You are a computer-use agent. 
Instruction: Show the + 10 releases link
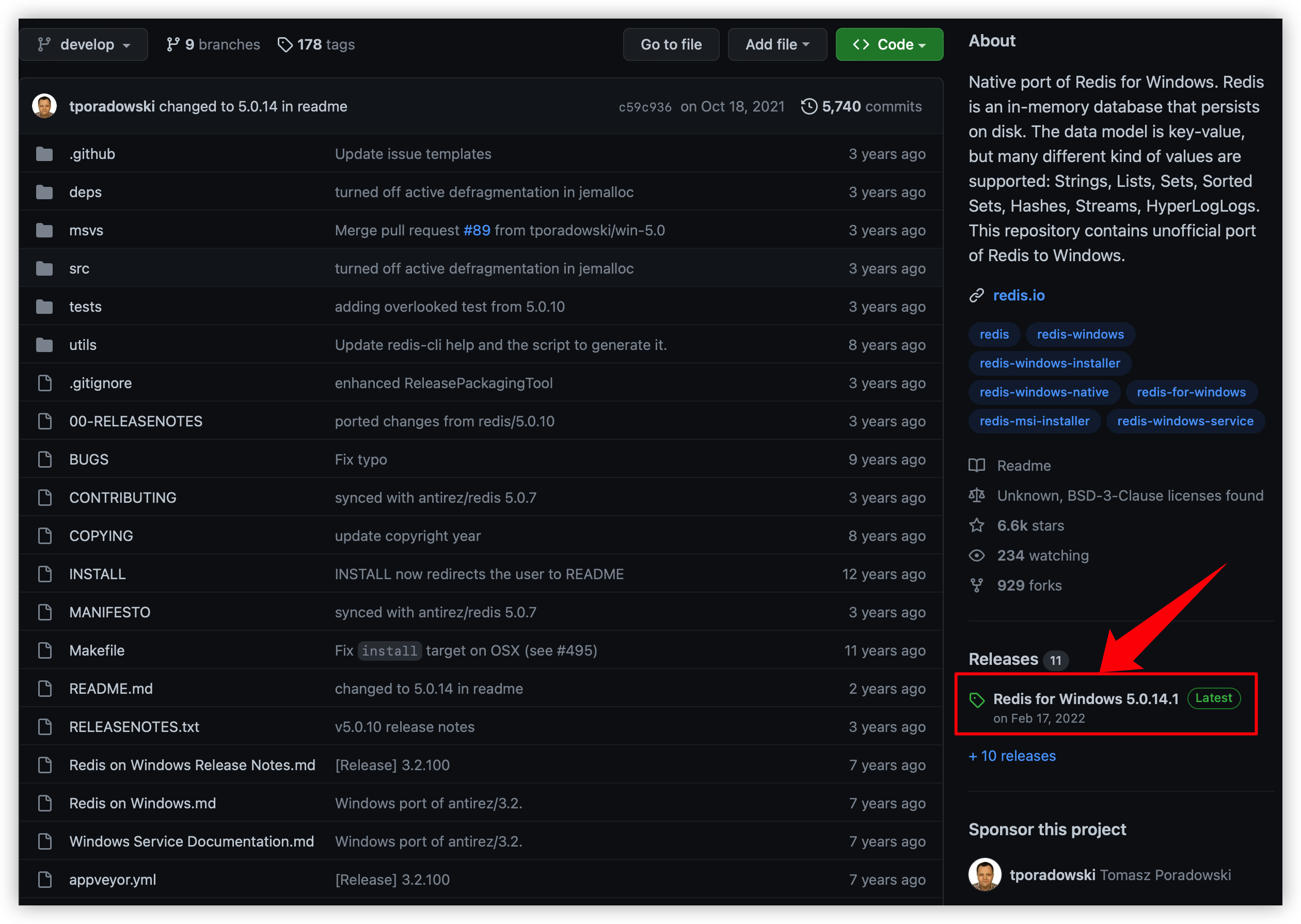[1012, 756]
